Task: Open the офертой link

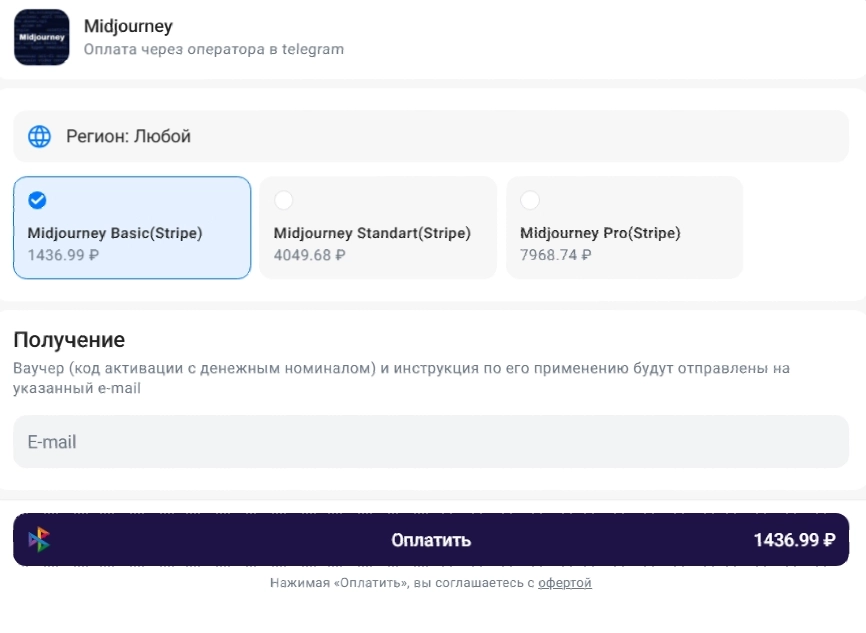Action: 565,583
